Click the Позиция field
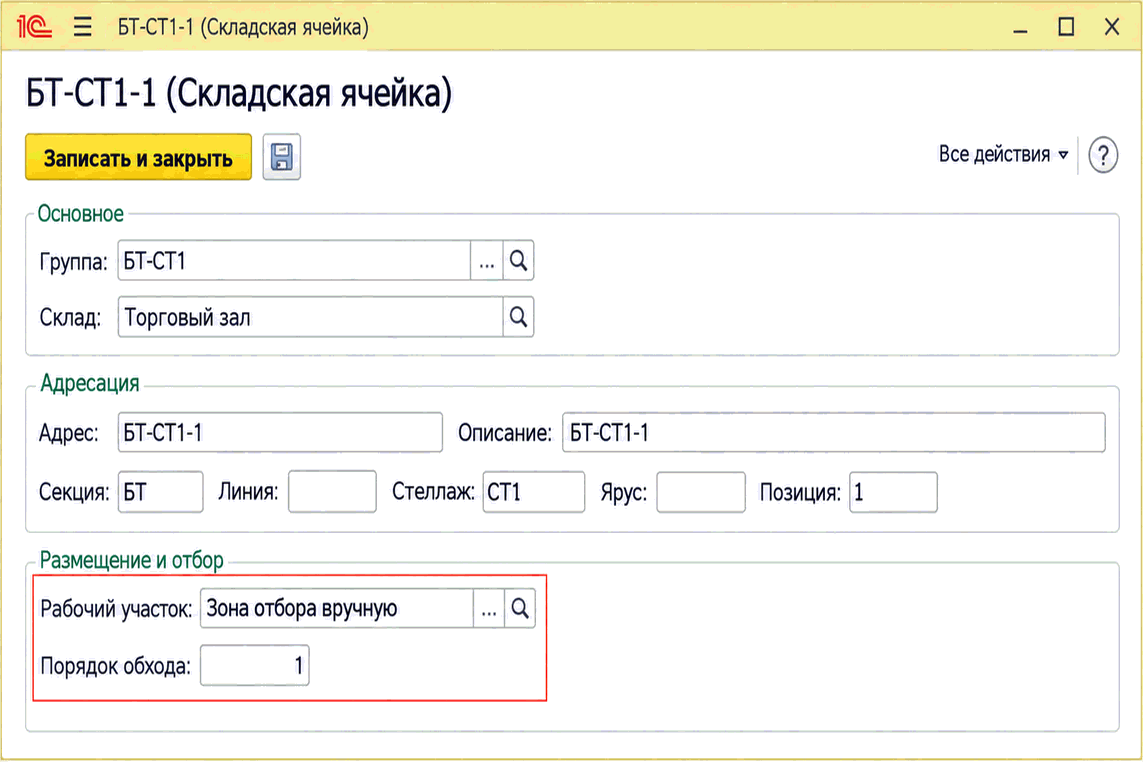1143x762 pixels. coord(894,492)
